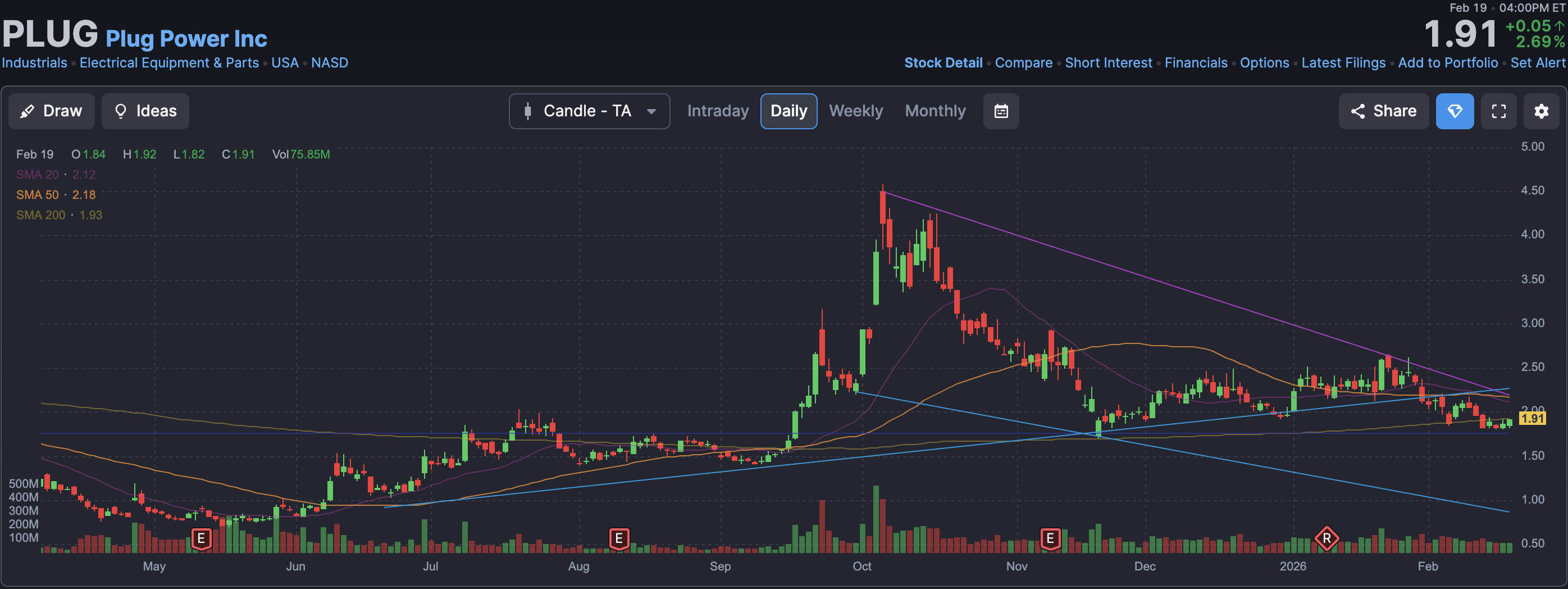This screenshot has height=589, width=1568.
Task: Open the Industrials sector link
Action: [35, 63]
